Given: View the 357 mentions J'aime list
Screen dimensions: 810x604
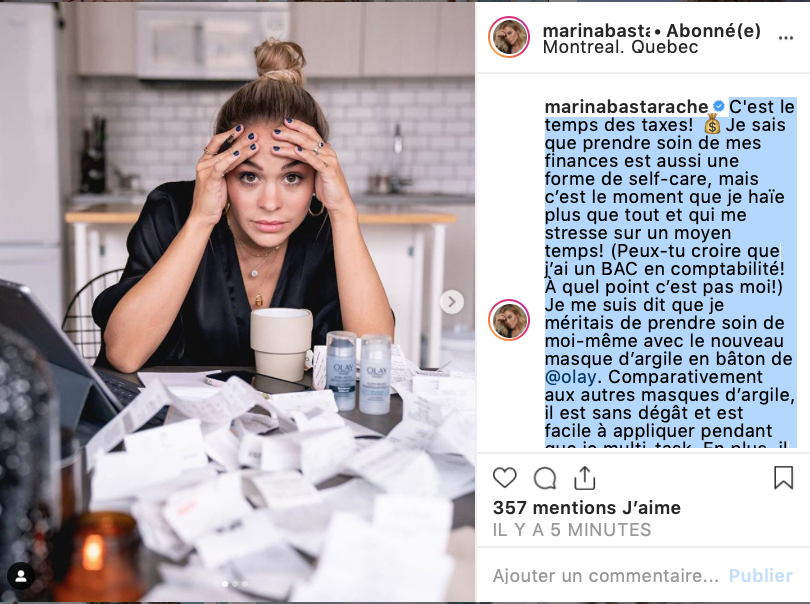Looking at the screenshot, I should tap(586, 507).
